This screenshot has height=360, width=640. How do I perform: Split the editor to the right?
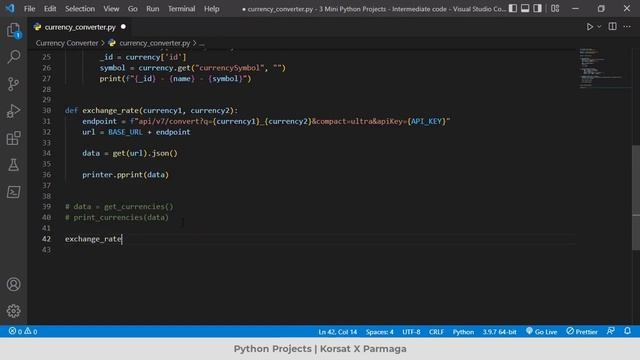click(612, 27)
